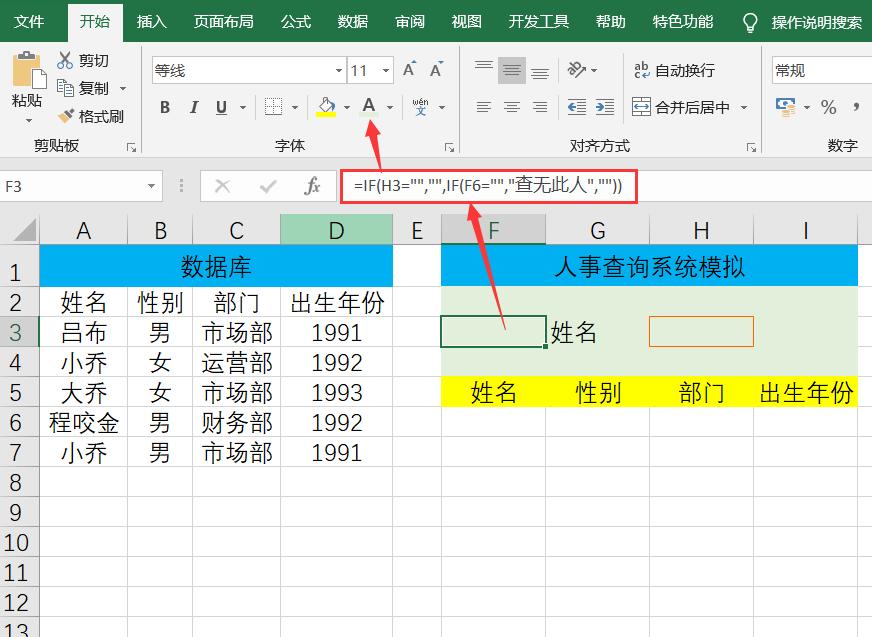Apply underline using the U icon
Image resolution: width=872 pixels, height=637 pixels.
pos(218,107)
